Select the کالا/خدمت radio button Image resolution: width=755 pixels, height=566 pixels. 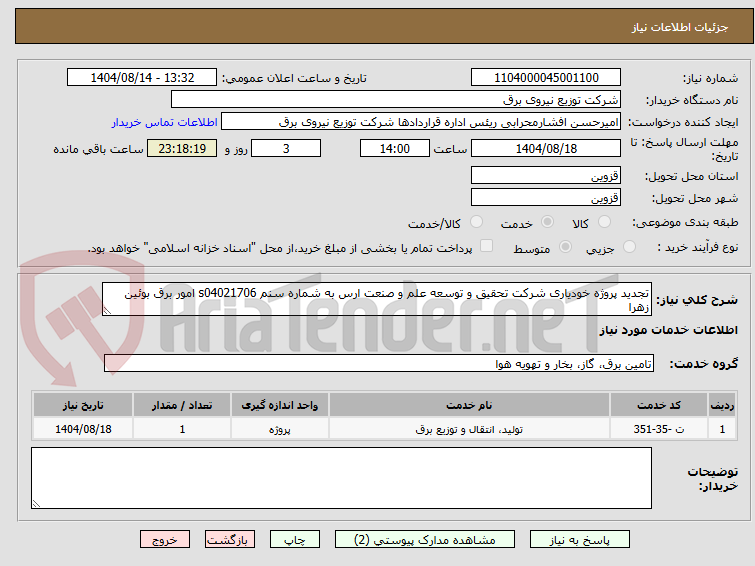476,222
